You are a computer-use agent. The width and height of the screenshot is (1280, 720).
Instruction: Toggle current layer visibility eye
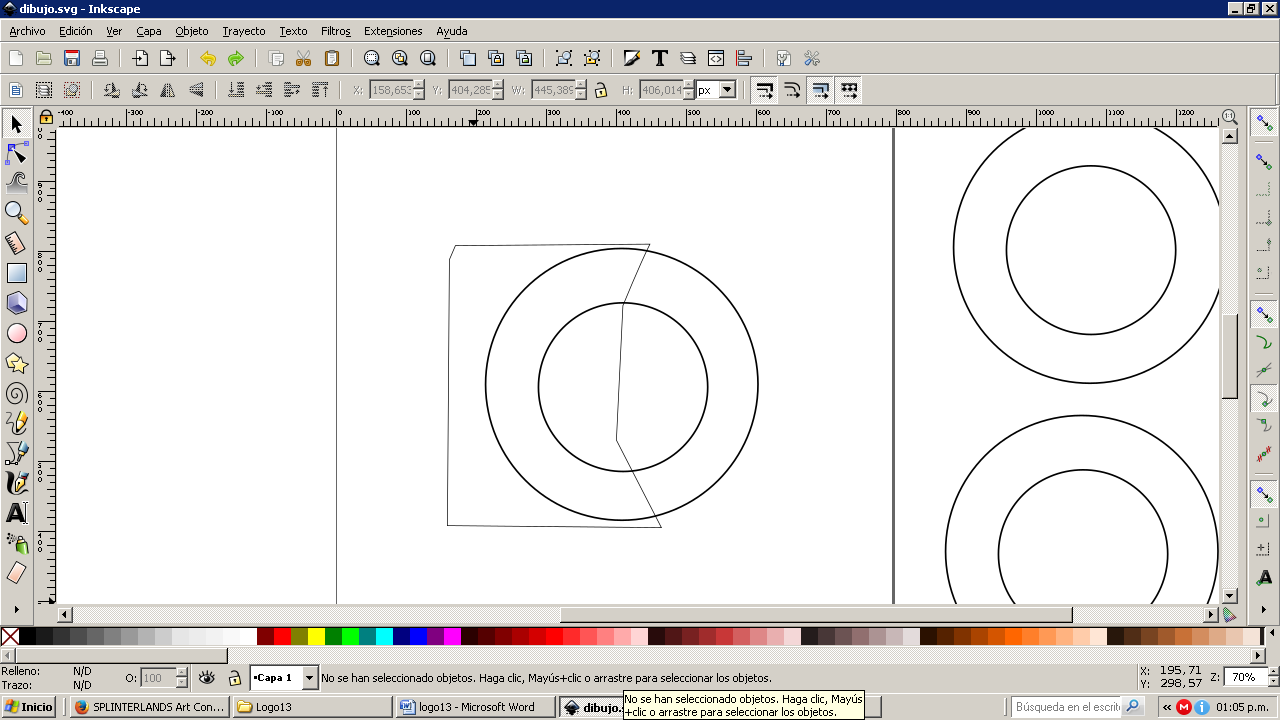point(207,678)
